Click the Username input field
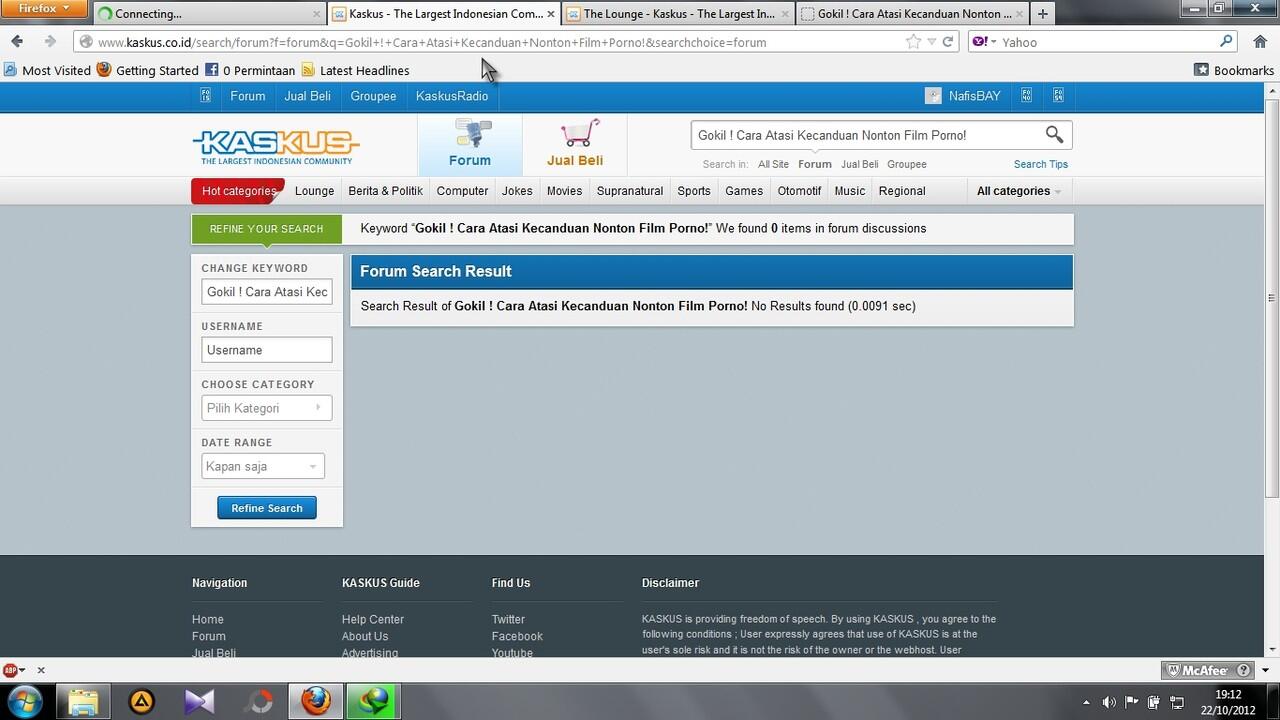 pos(267,350)
